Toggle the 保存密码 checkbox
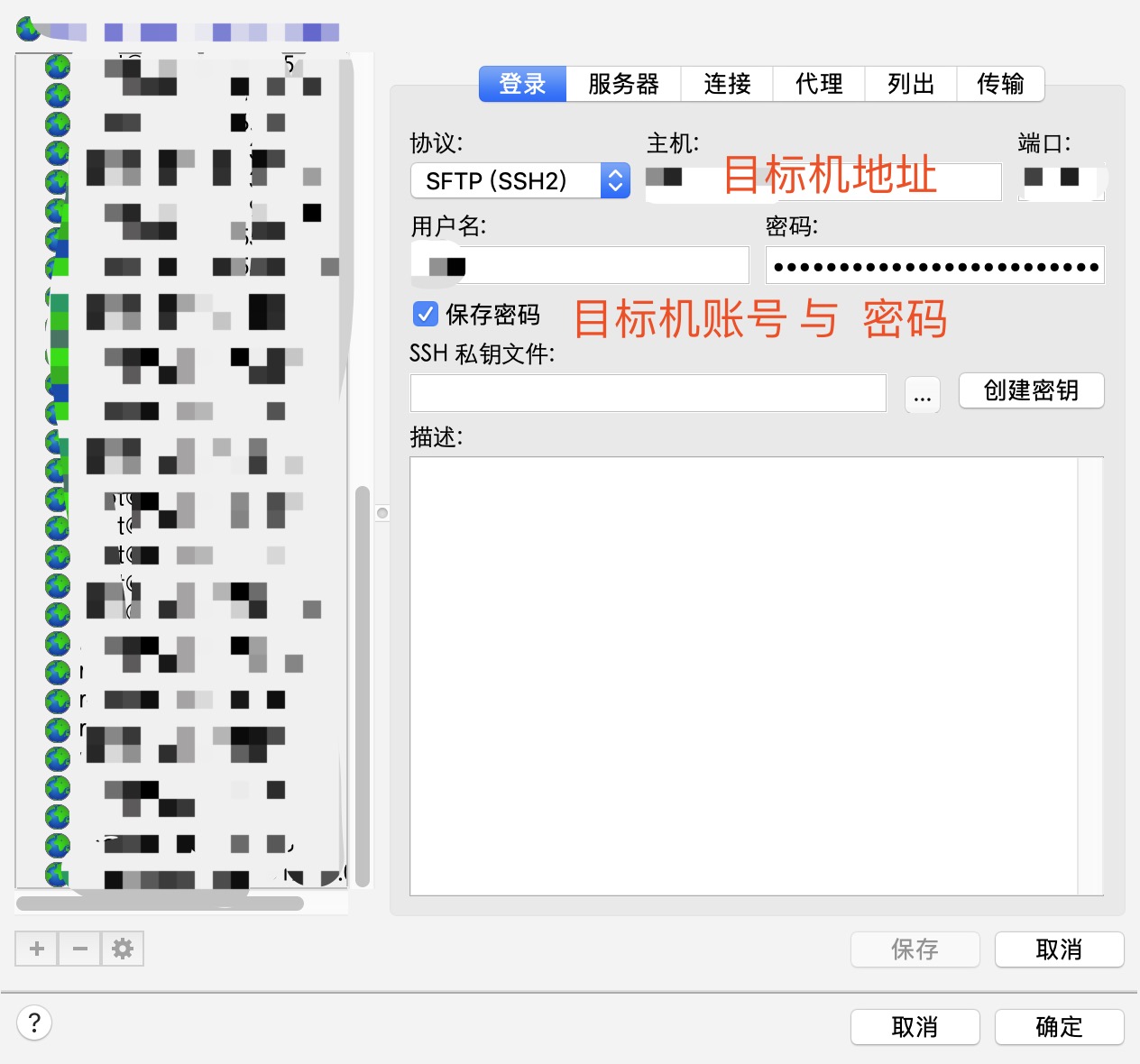 pos(425,314)
